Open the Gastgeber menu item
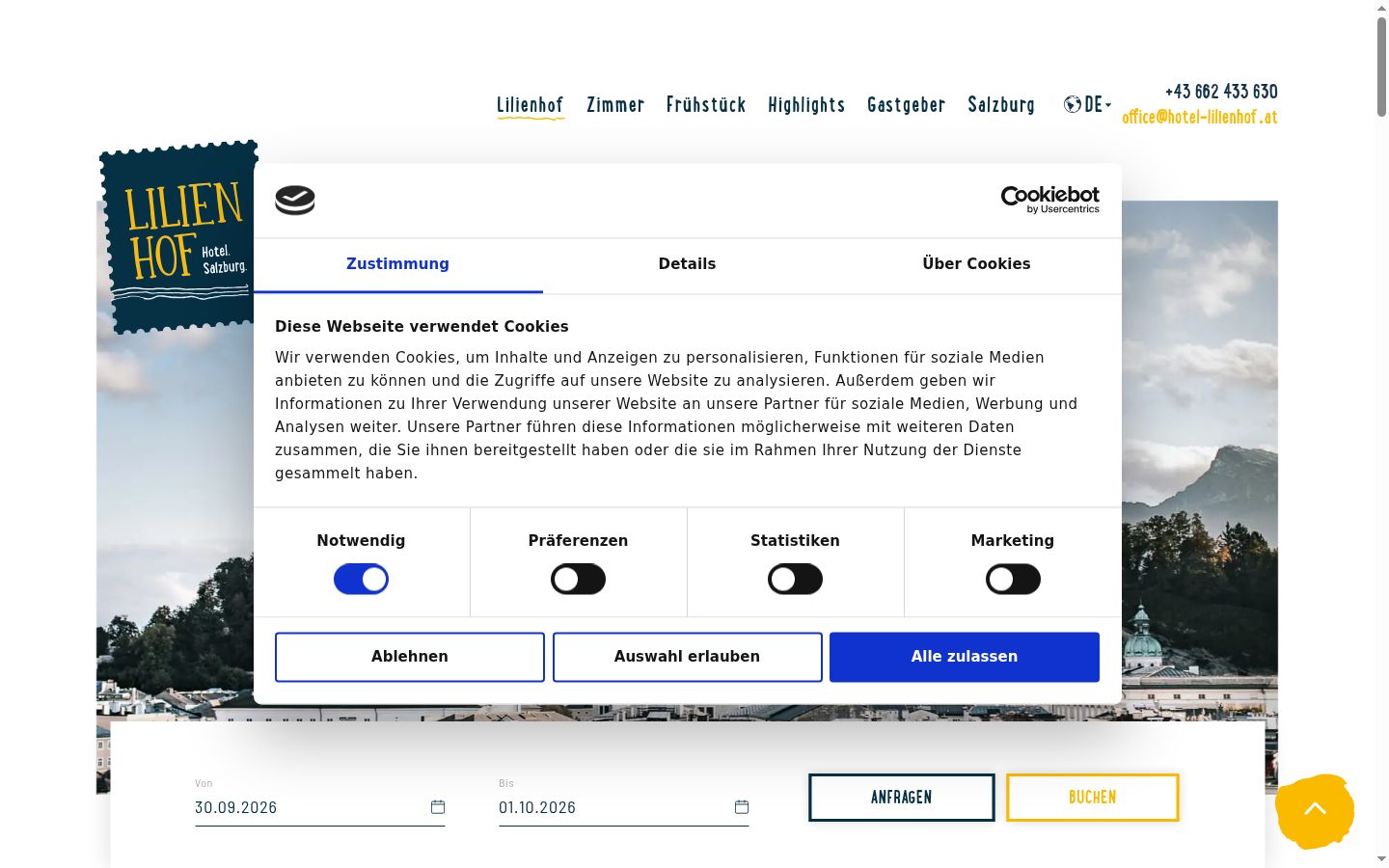The height and width of the screenshot is (868, 1389). [x=907, y=105]
